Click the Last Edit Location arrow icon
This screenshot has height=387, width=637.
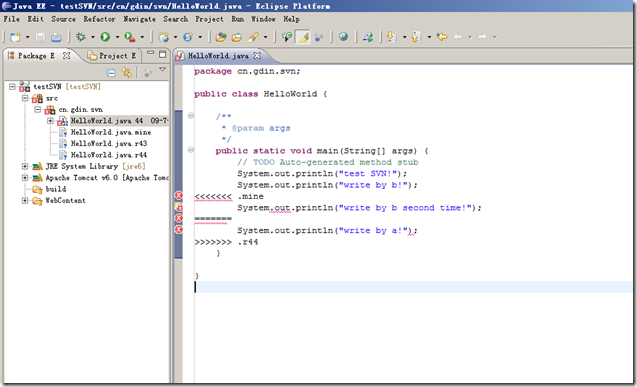[x=442, y=37]
